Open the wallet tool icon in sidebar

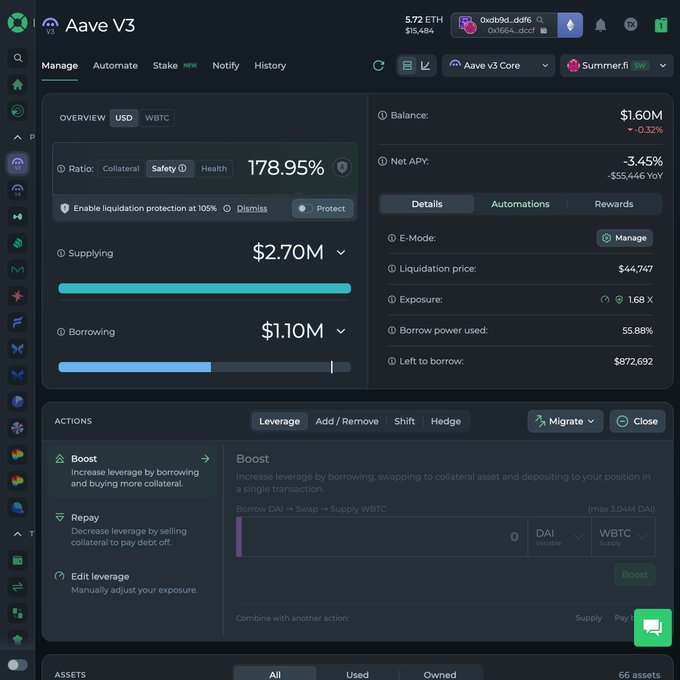click(x=18, y=560)
